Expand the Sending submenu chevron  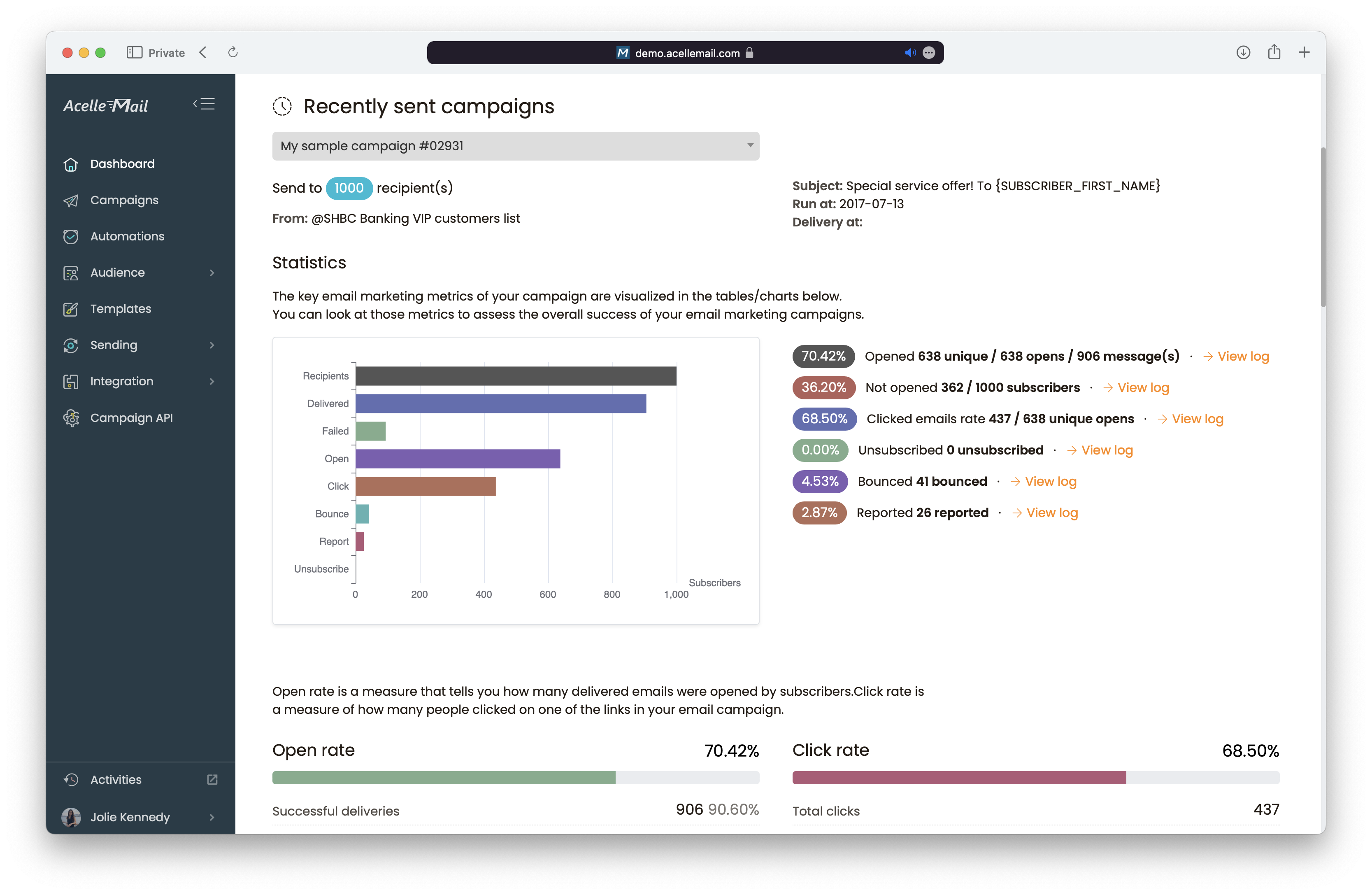coord(212,345)
